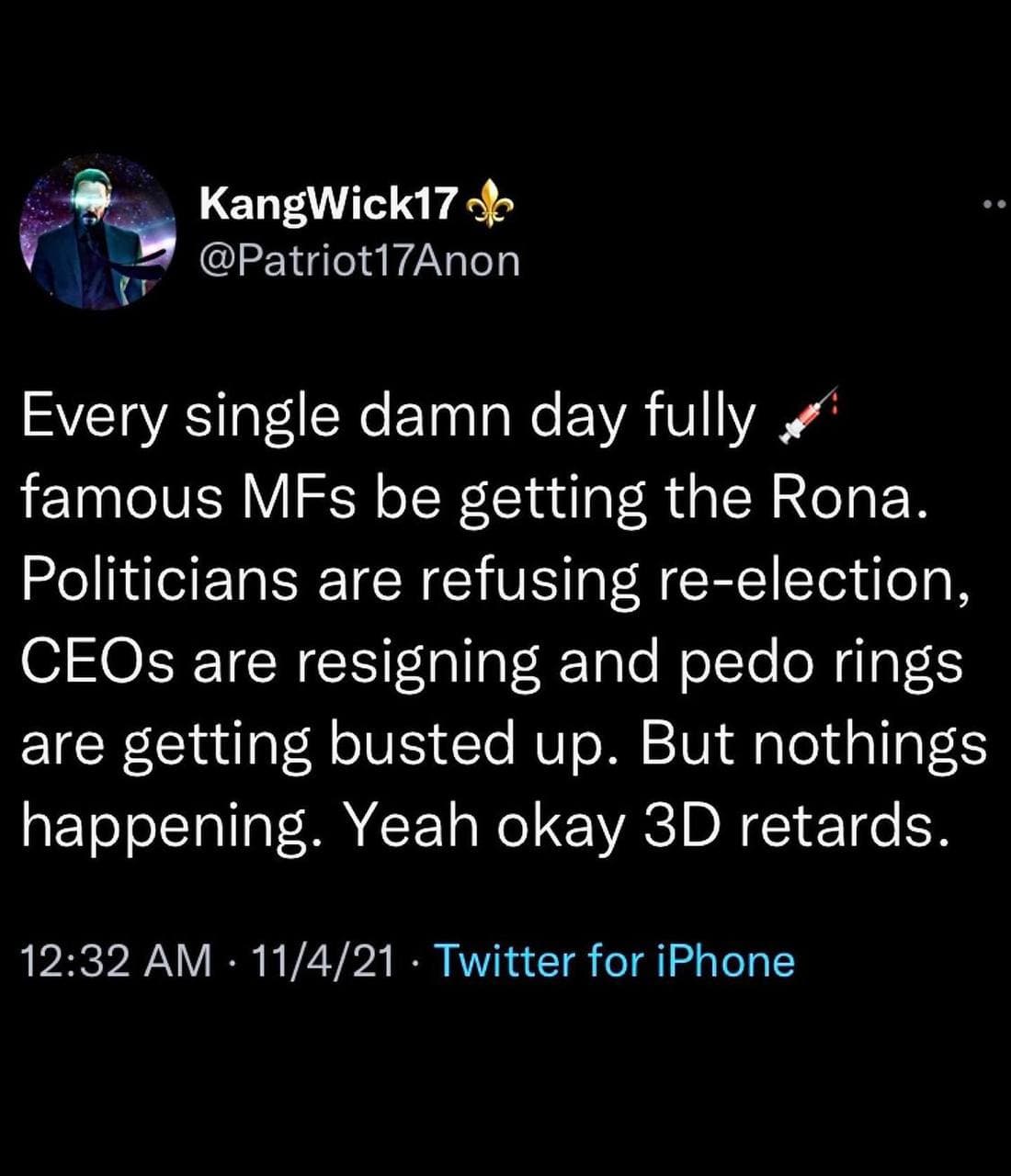Open the @Patriot17Anon handle

(x=359, y=260)
